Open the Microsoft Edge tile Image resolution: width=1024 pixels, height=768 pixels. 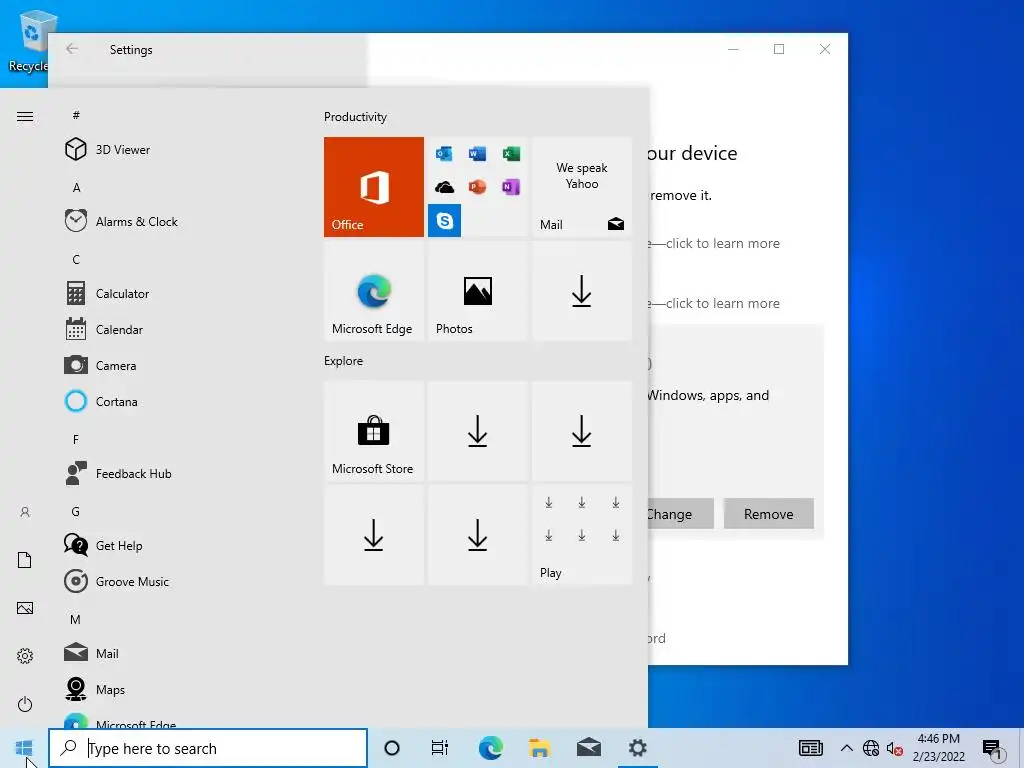374,291
